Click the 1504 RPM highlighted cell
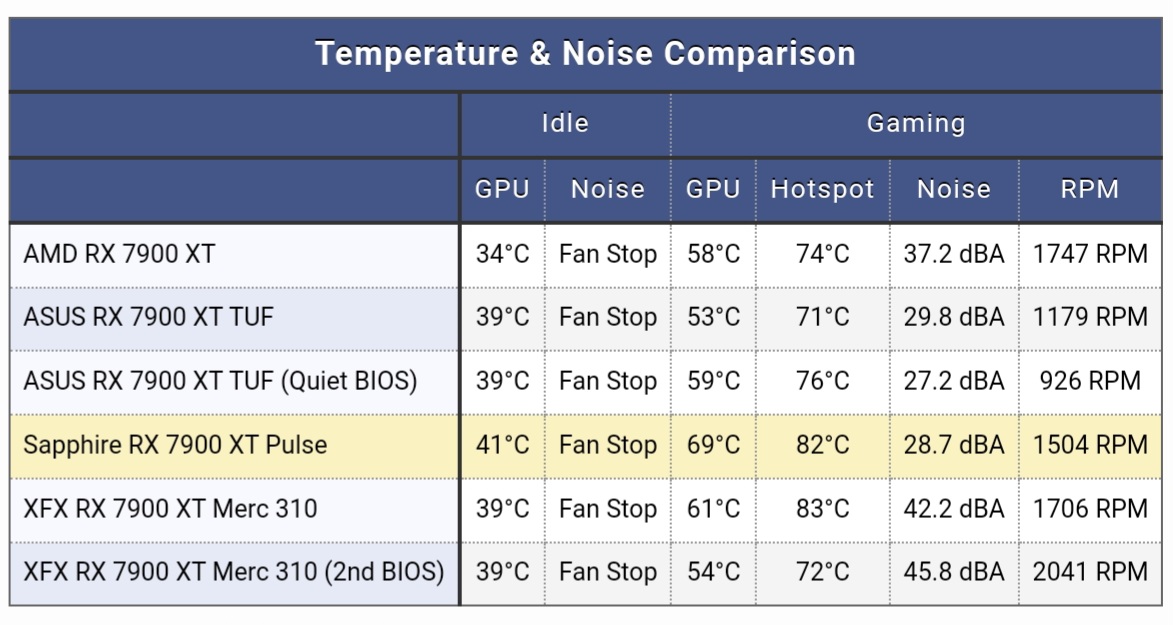 pyautogui.click(x=1089, y=445)
